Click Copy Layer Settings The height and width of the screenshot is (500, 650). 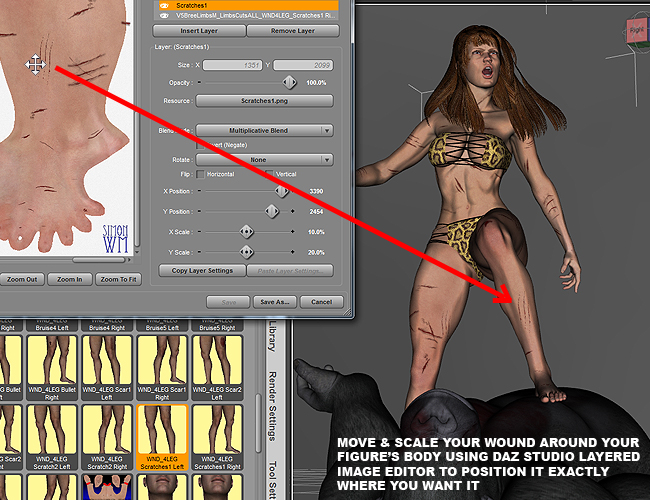pos(202,271)
